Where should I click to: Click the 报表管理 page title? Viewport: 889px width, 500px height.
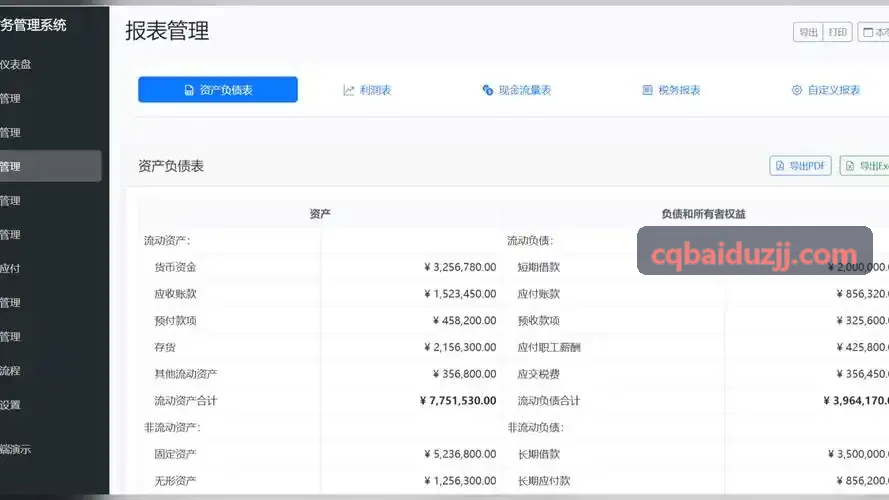(167, 31)
